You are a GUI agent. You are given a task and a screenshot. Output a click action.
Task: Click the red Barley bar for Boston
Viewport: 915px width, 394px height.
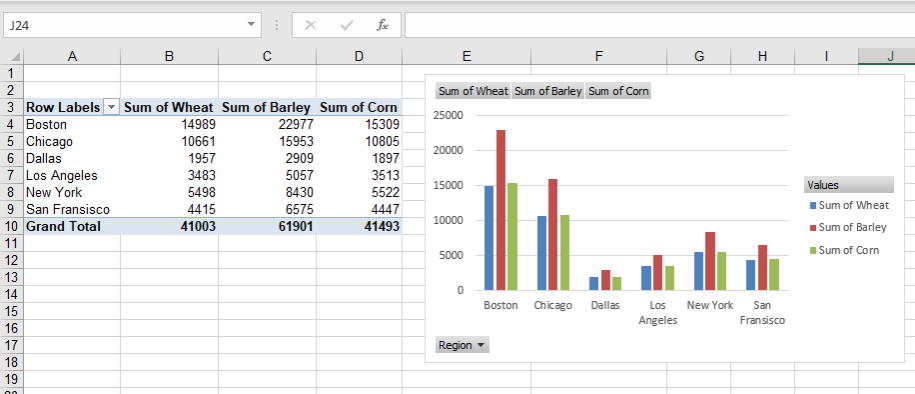point(501,210)
